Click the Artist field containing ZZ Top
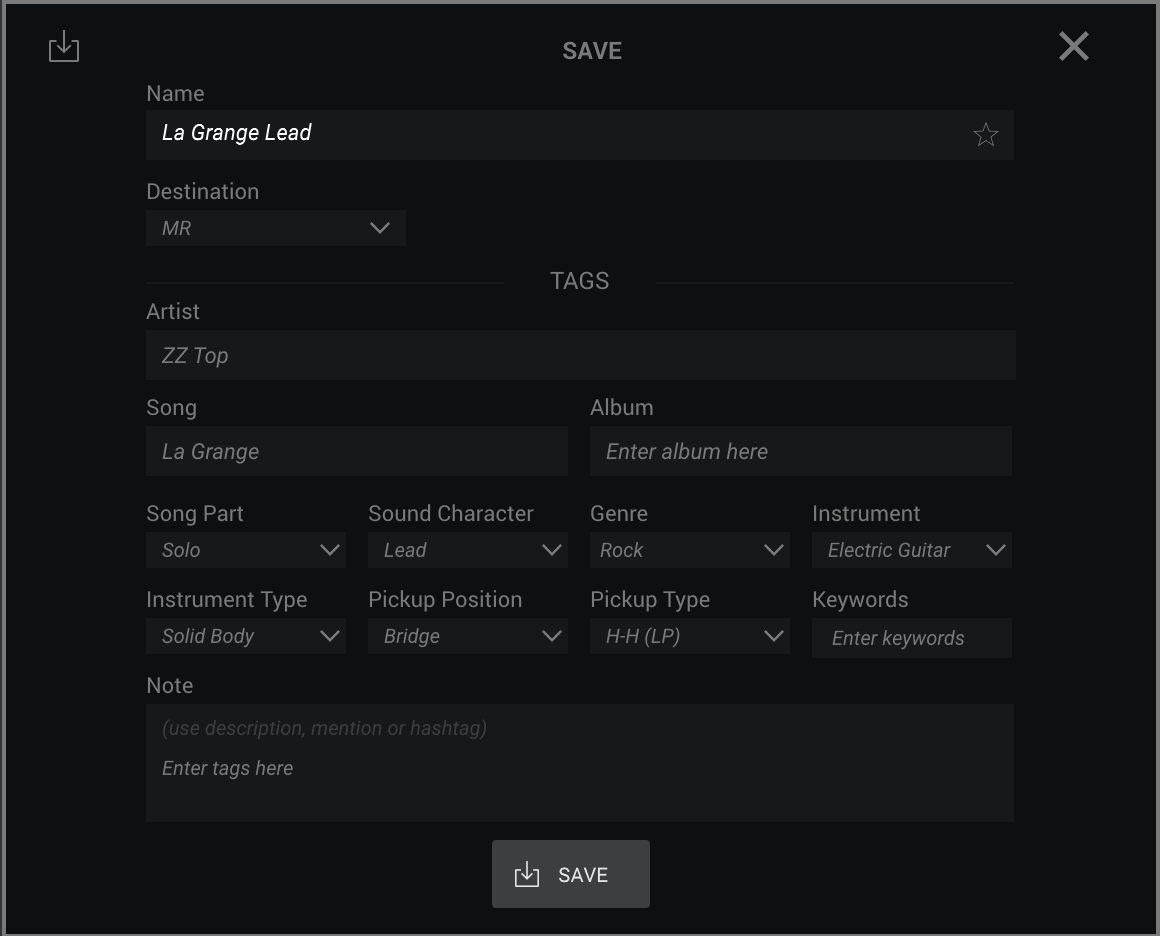 tap(581, 355)
